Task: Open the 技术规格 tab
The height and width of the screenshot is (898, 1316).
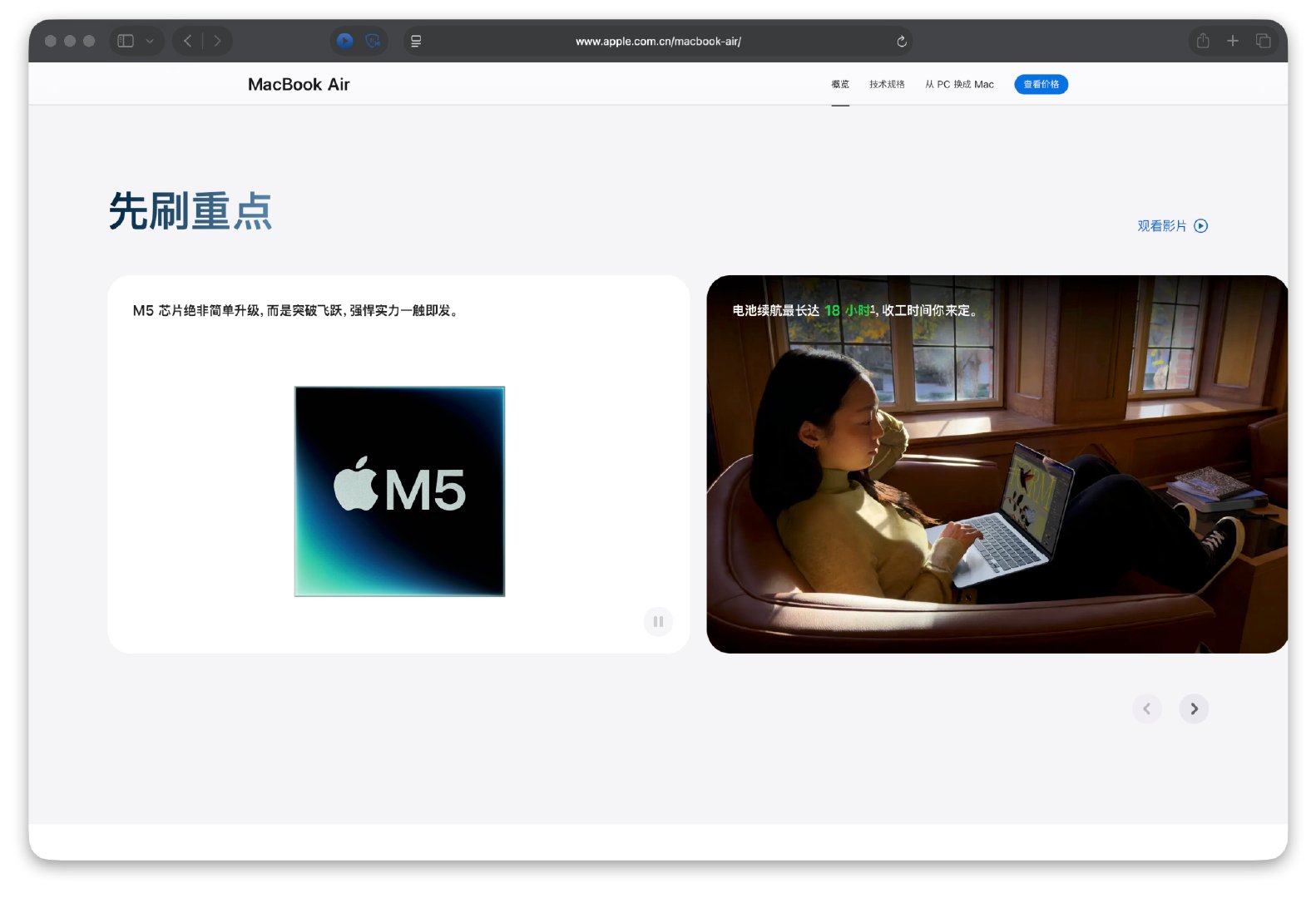Action: (887, 84)
